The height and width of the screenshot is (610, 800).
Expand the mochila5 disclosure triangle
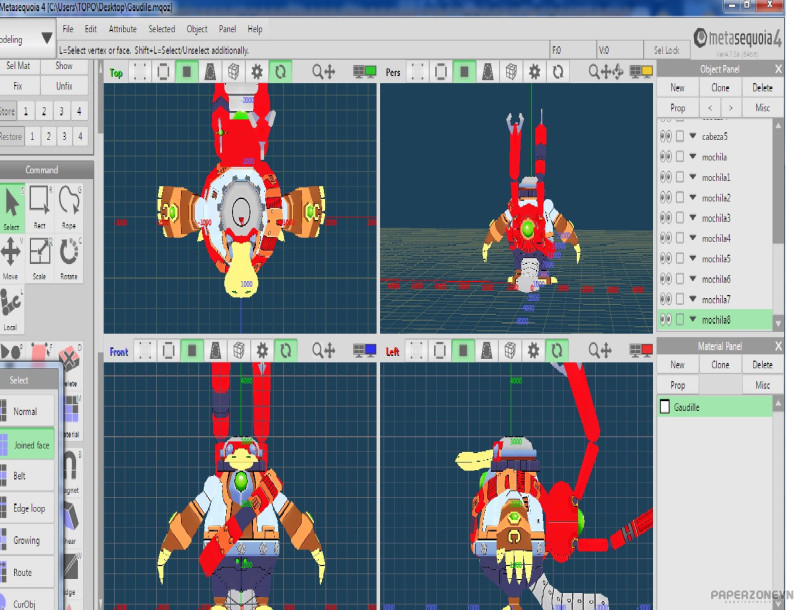[x=693, y=259]
